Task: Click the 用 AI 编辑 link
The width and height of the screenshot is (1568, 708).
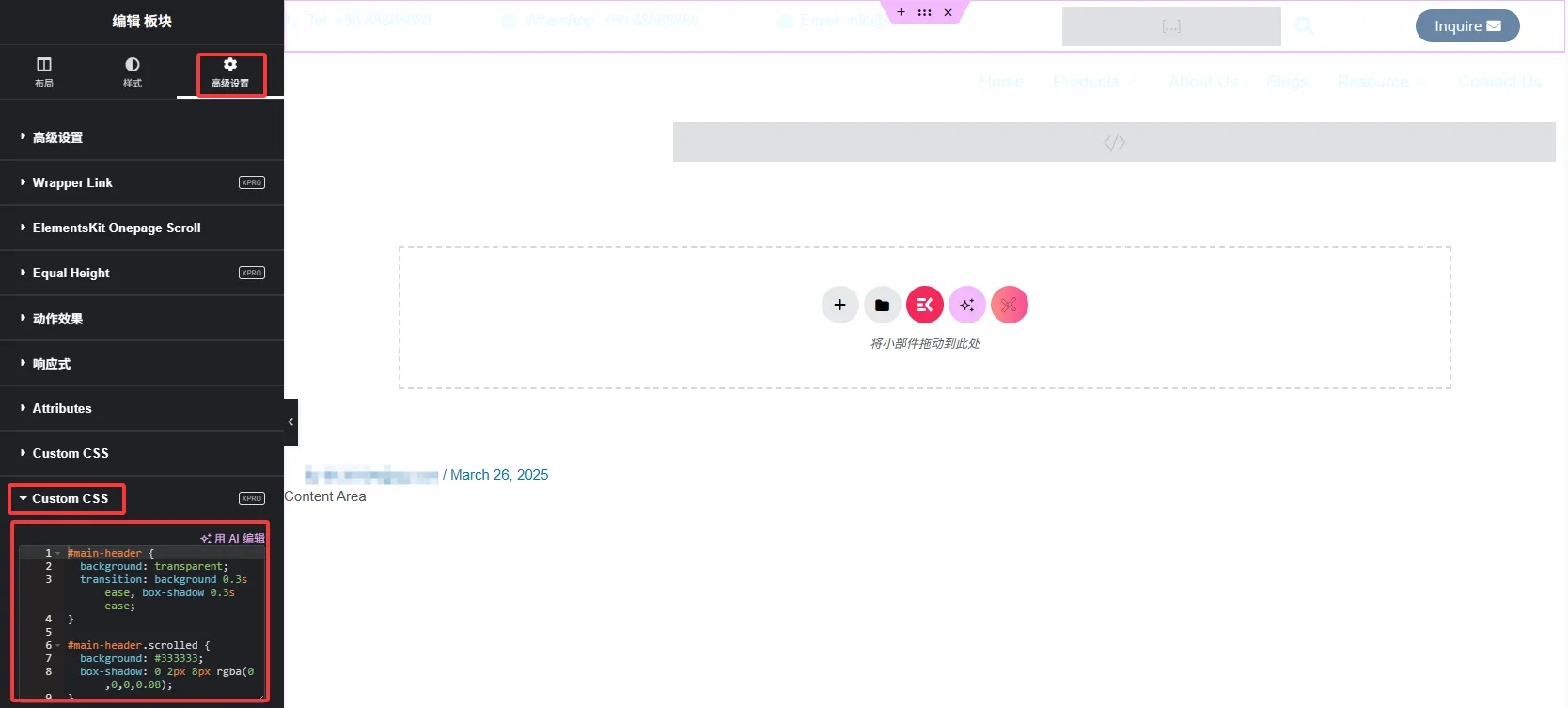Action: tap(233, 539)
